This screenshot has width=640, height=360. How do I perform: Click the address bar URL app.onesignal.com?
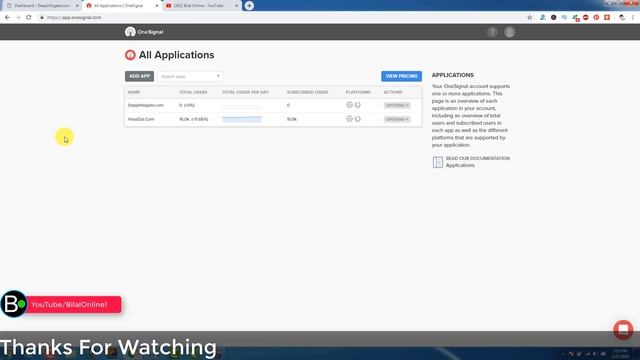click(x=74, y=18)
